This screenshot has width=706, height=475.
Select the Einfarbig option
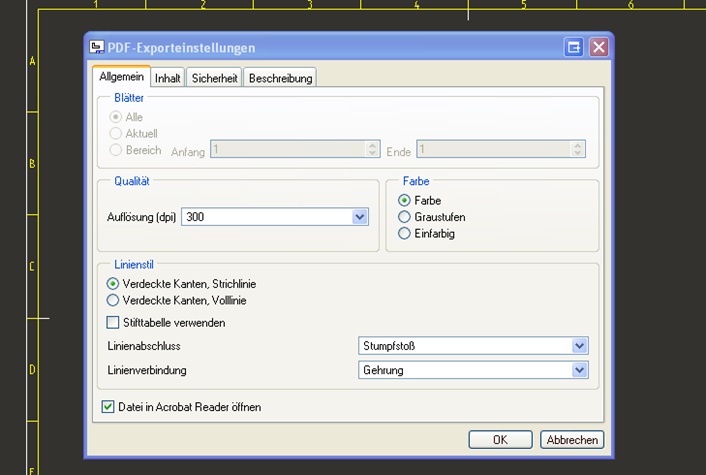tap(404, 233)
